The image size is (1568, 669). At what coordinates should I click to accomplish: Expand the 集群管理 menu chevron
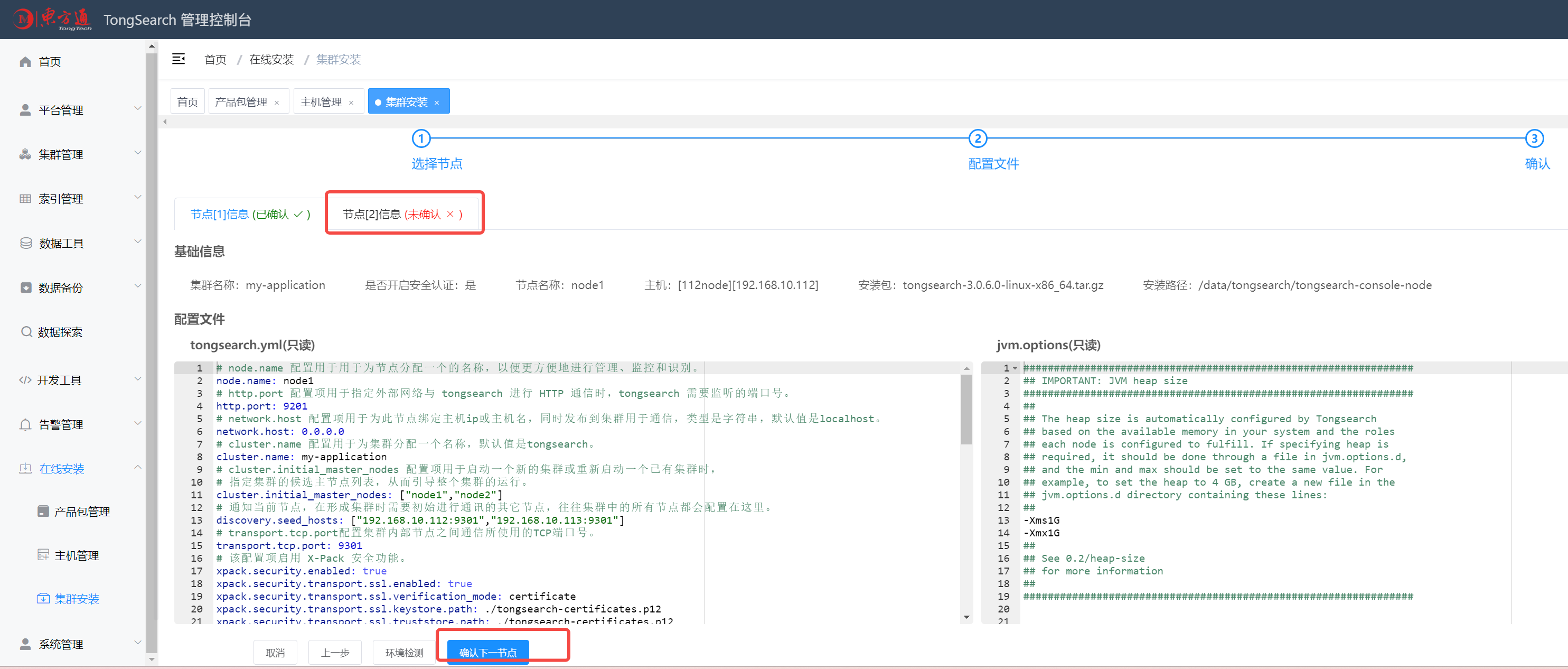137,152
